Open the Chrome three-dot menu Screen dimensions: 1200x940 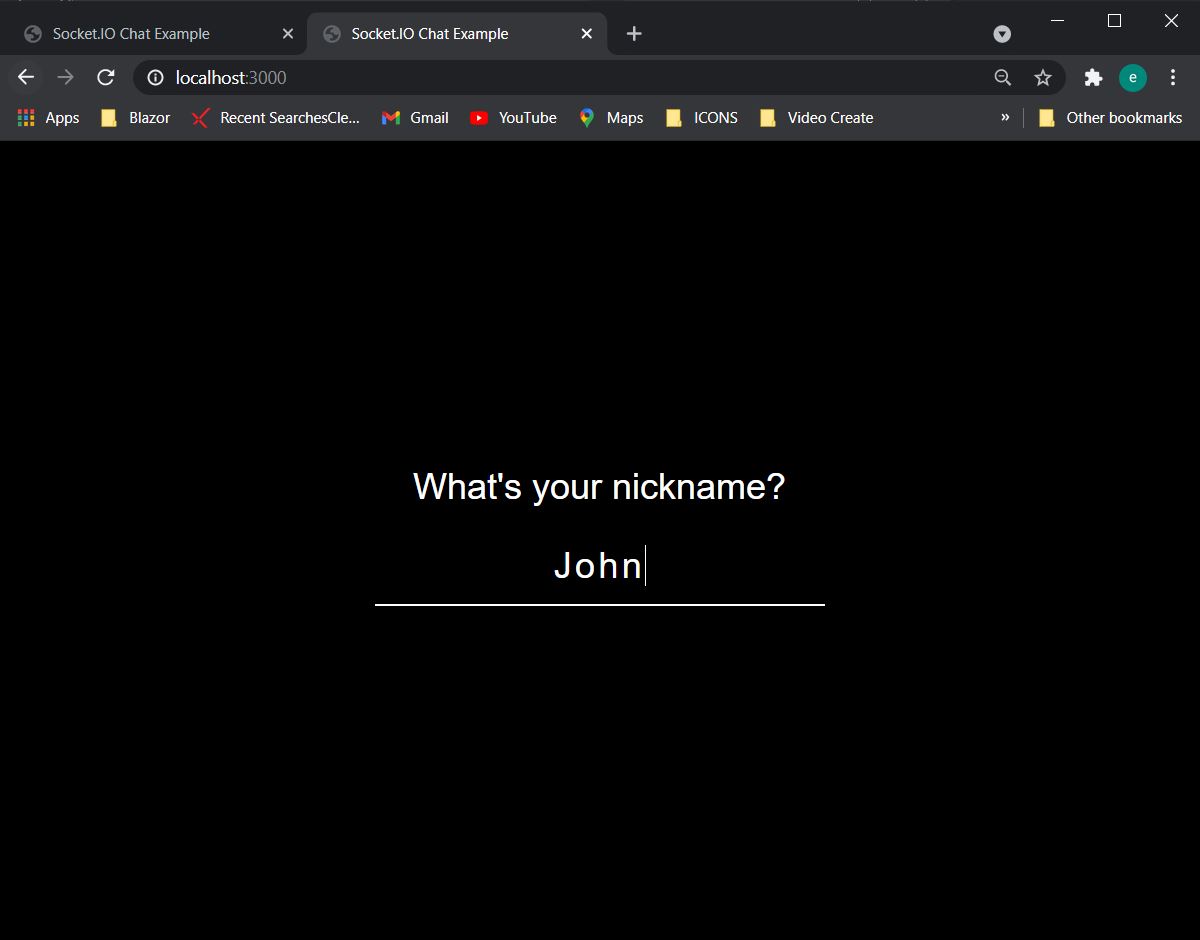(x=1173, y=77)
